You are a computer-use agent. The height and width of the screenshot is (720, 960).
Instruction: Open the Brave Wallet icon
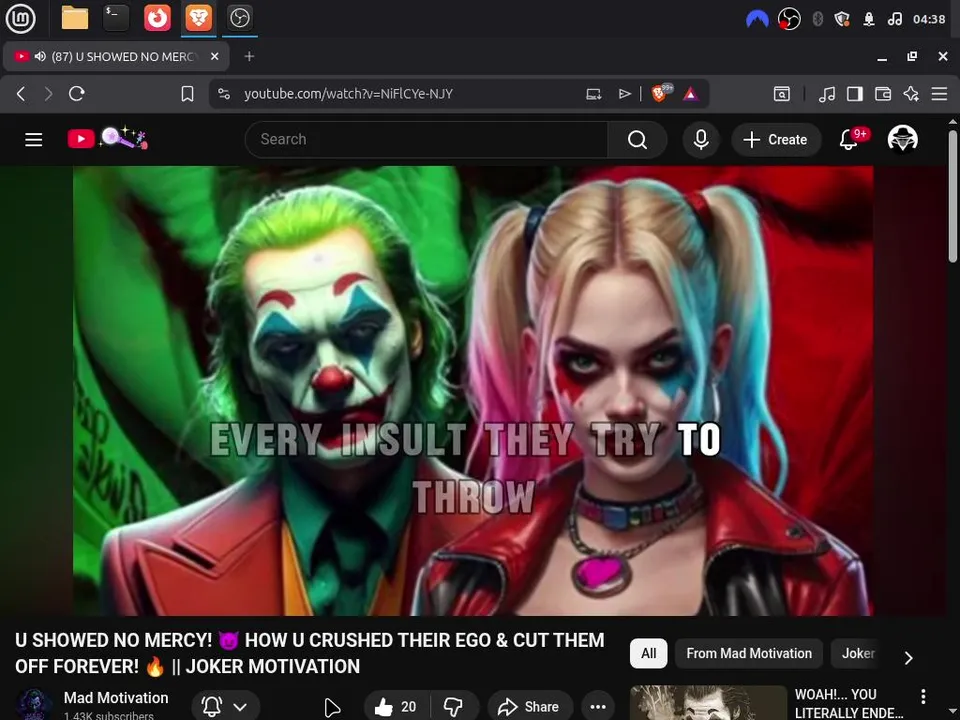[x=883, y=94]
